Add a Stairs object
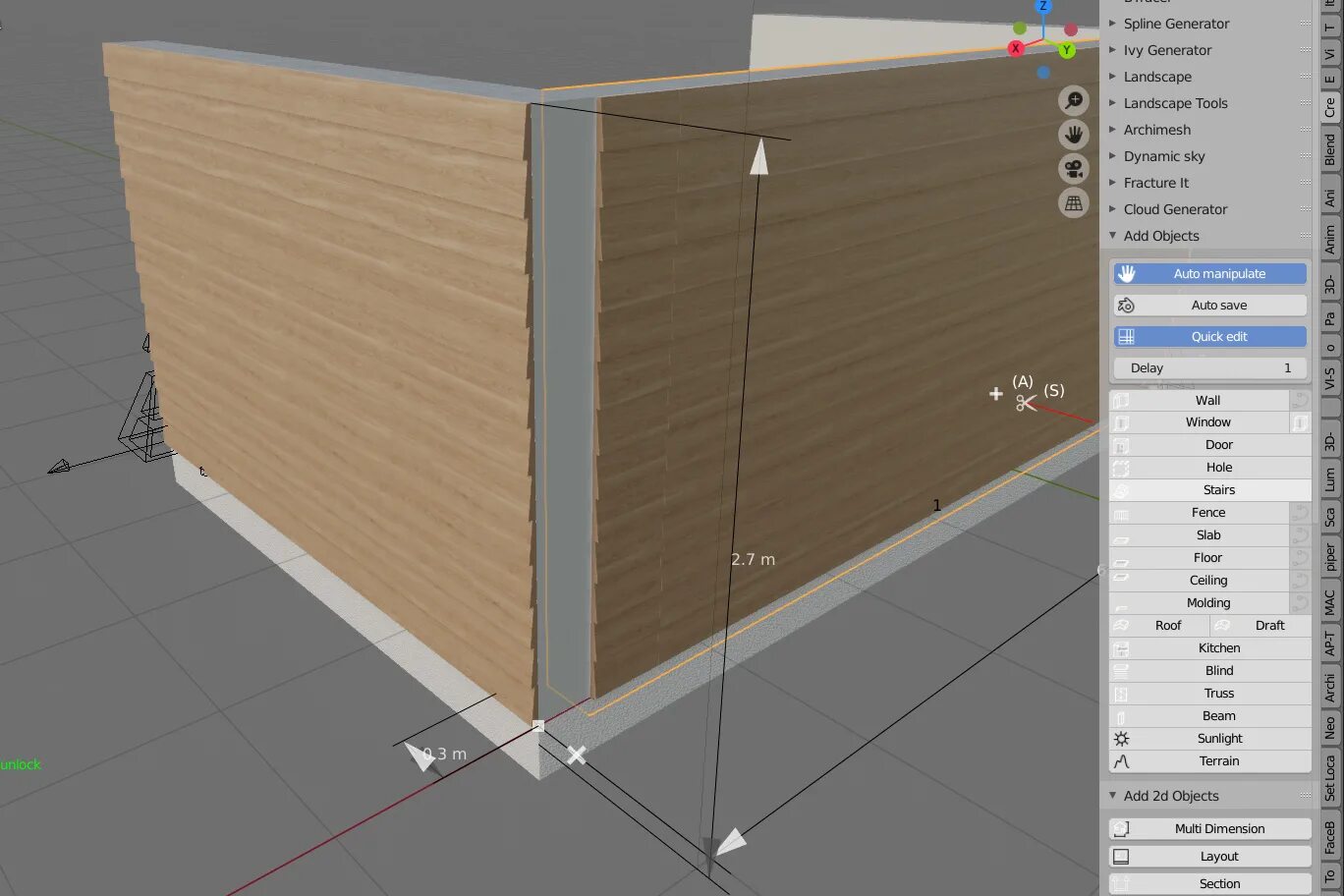The width and height of the screenshot is (1344, 896). pos(1210,490)
